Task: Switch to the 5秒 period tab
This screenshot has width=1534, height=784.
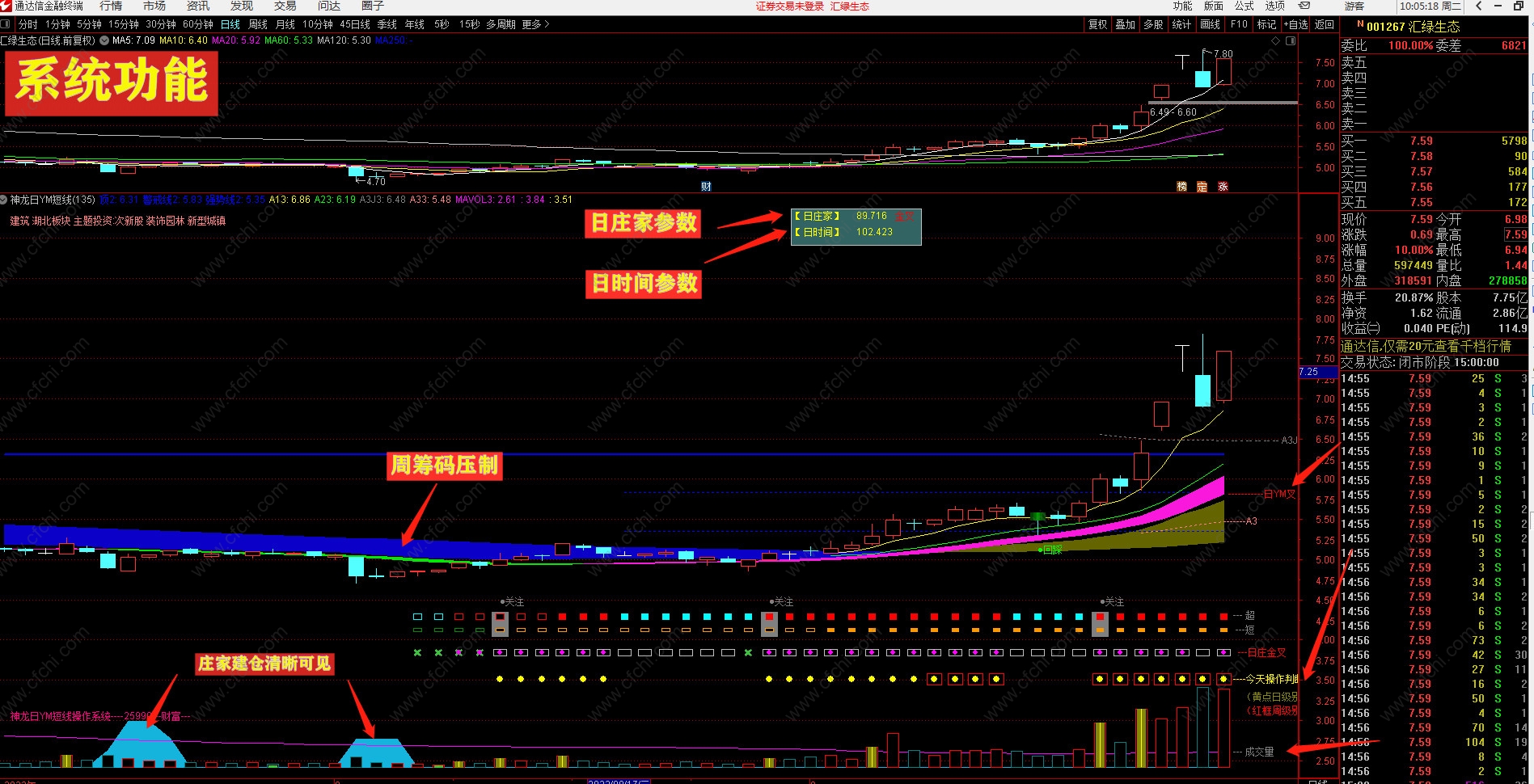Action: [x=442, y=24]
